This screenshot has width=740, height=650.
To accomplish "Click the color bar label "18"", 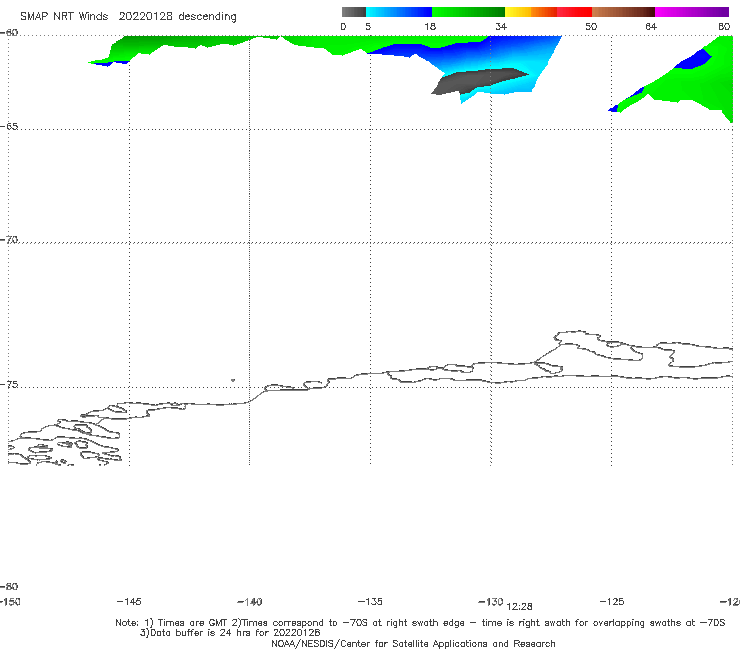I will 430,26.
